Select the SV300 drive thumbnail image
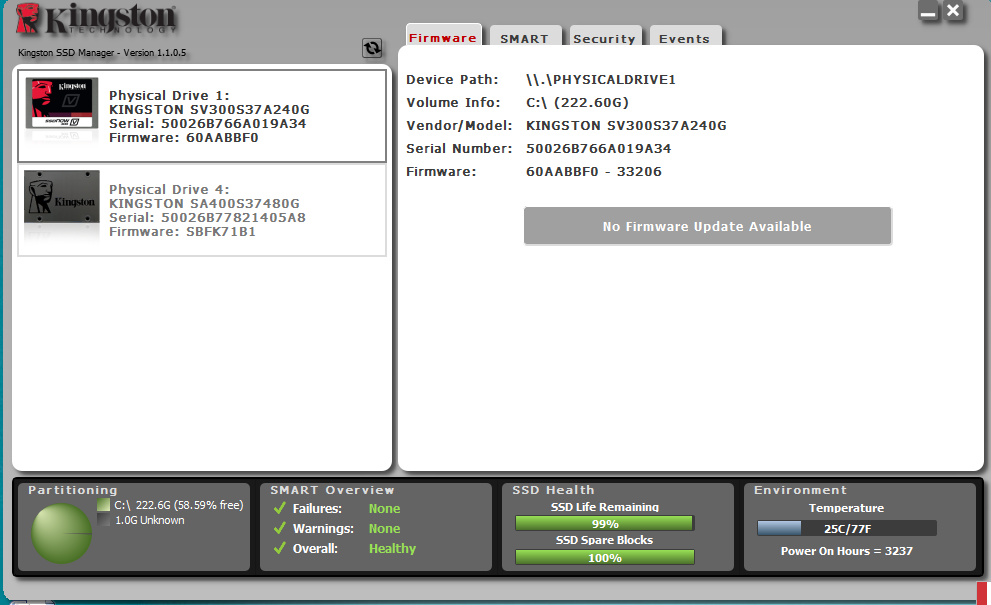The width and height of the screenshot is (991, 605). click(x=62, y=103)
